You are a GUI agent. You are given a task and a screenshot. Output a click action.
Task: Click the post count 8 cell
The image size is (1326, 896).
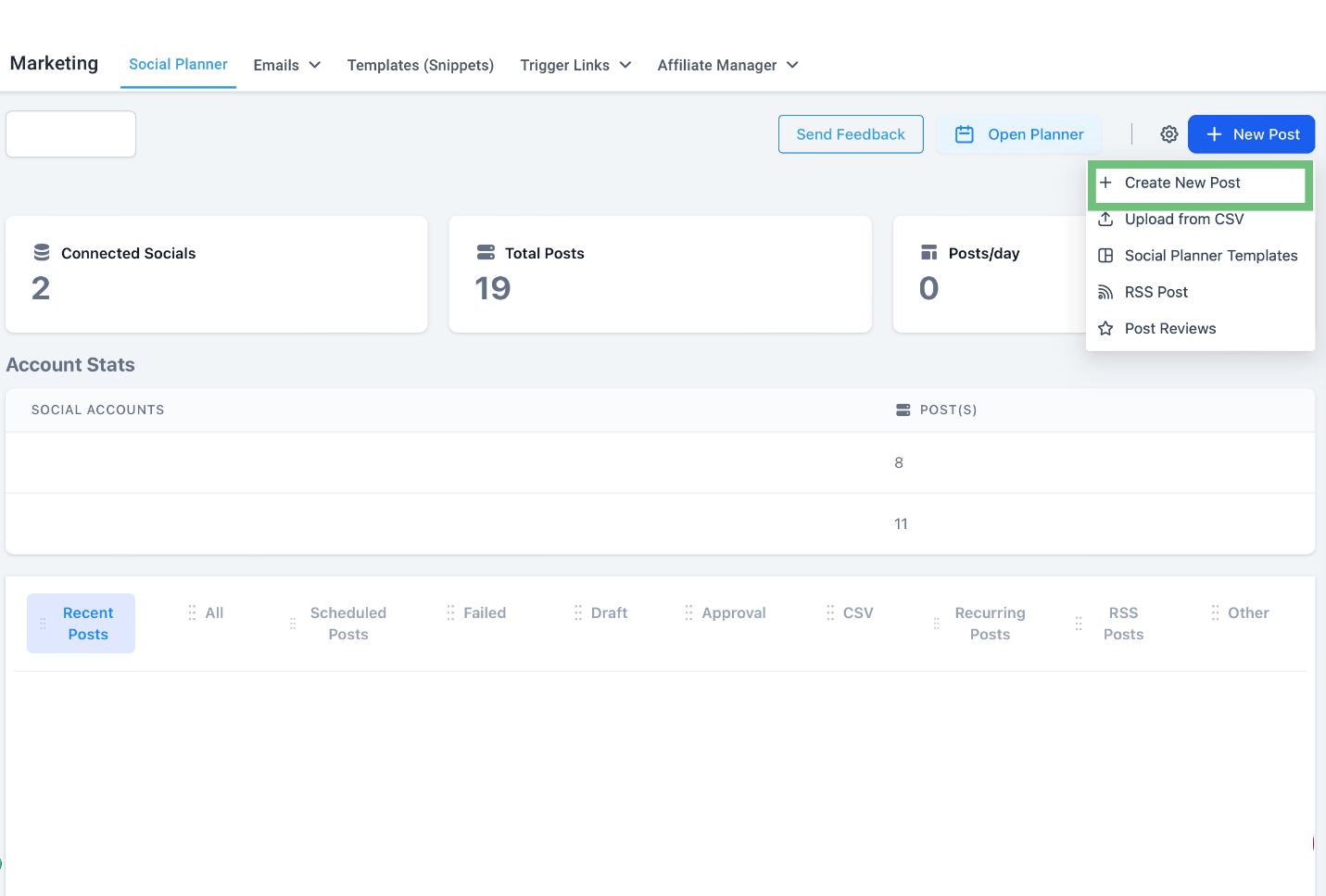click(x=899, y=462)
